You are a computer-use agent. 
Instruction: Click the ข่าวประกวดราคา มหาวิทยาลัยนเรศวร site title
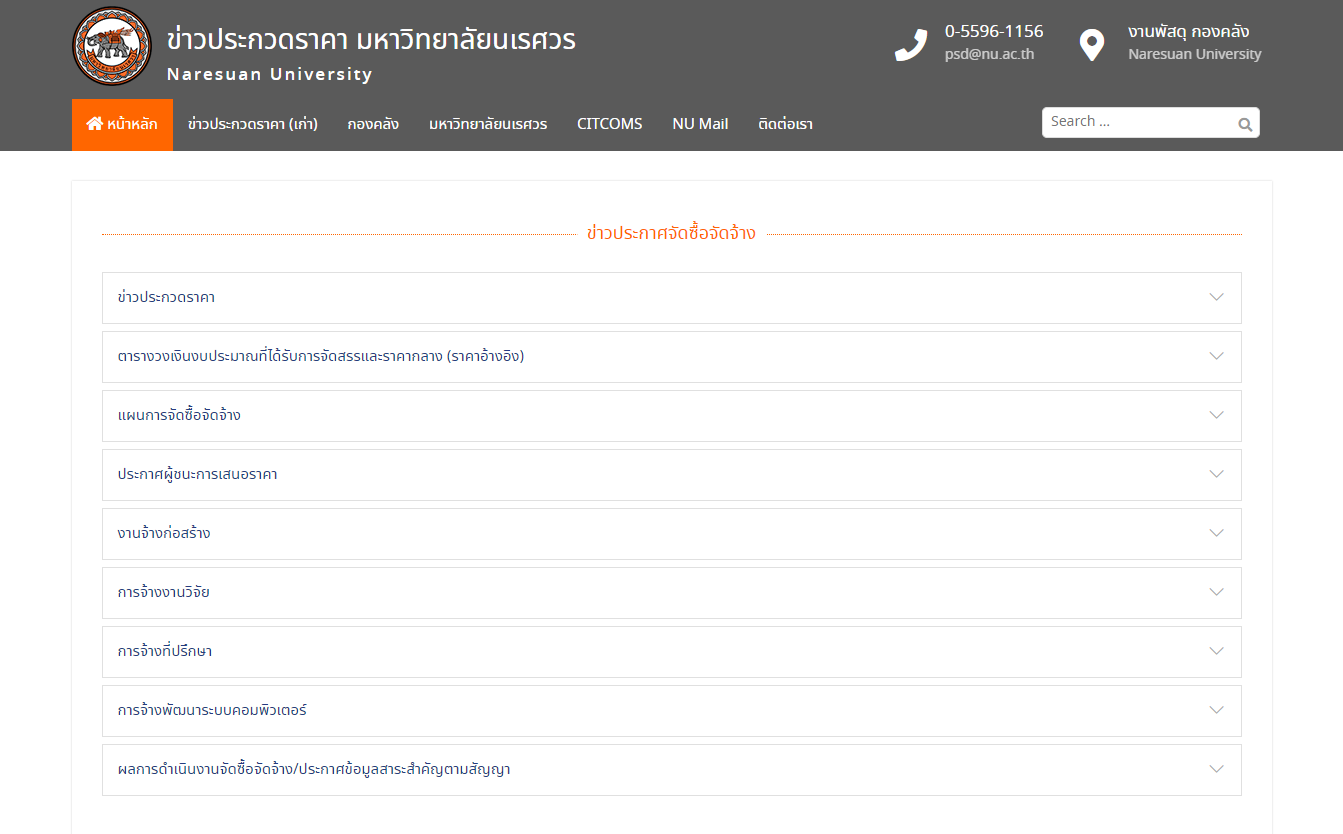[x=371, y=40]
